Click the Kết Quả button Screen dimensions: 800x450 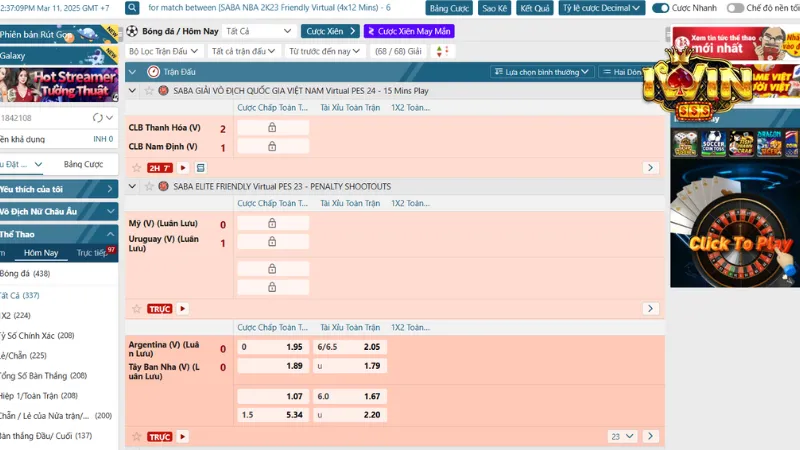click(535, 8)
